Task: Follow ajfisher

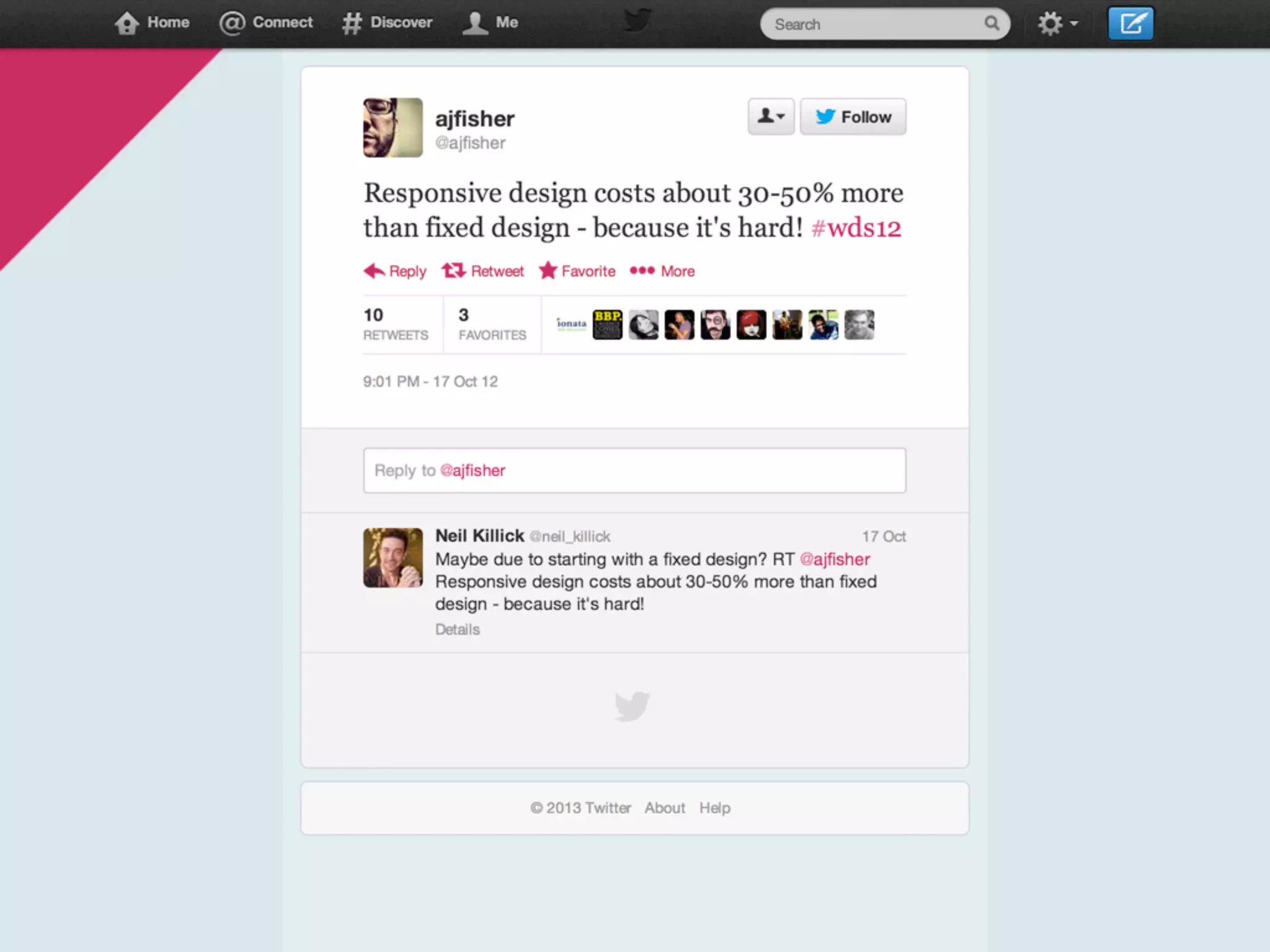Action: coord(853,117)
